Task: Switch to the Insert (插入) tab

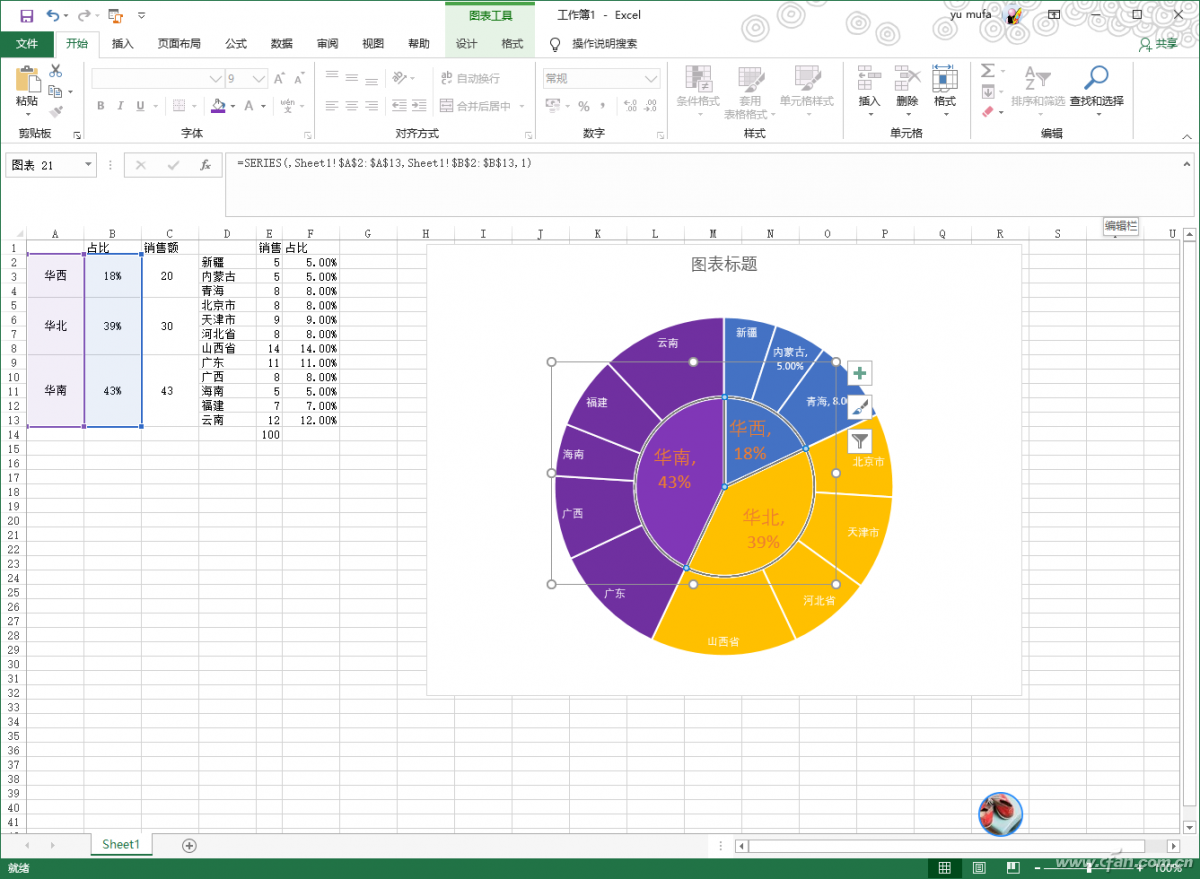Action: tap(123, 44)
